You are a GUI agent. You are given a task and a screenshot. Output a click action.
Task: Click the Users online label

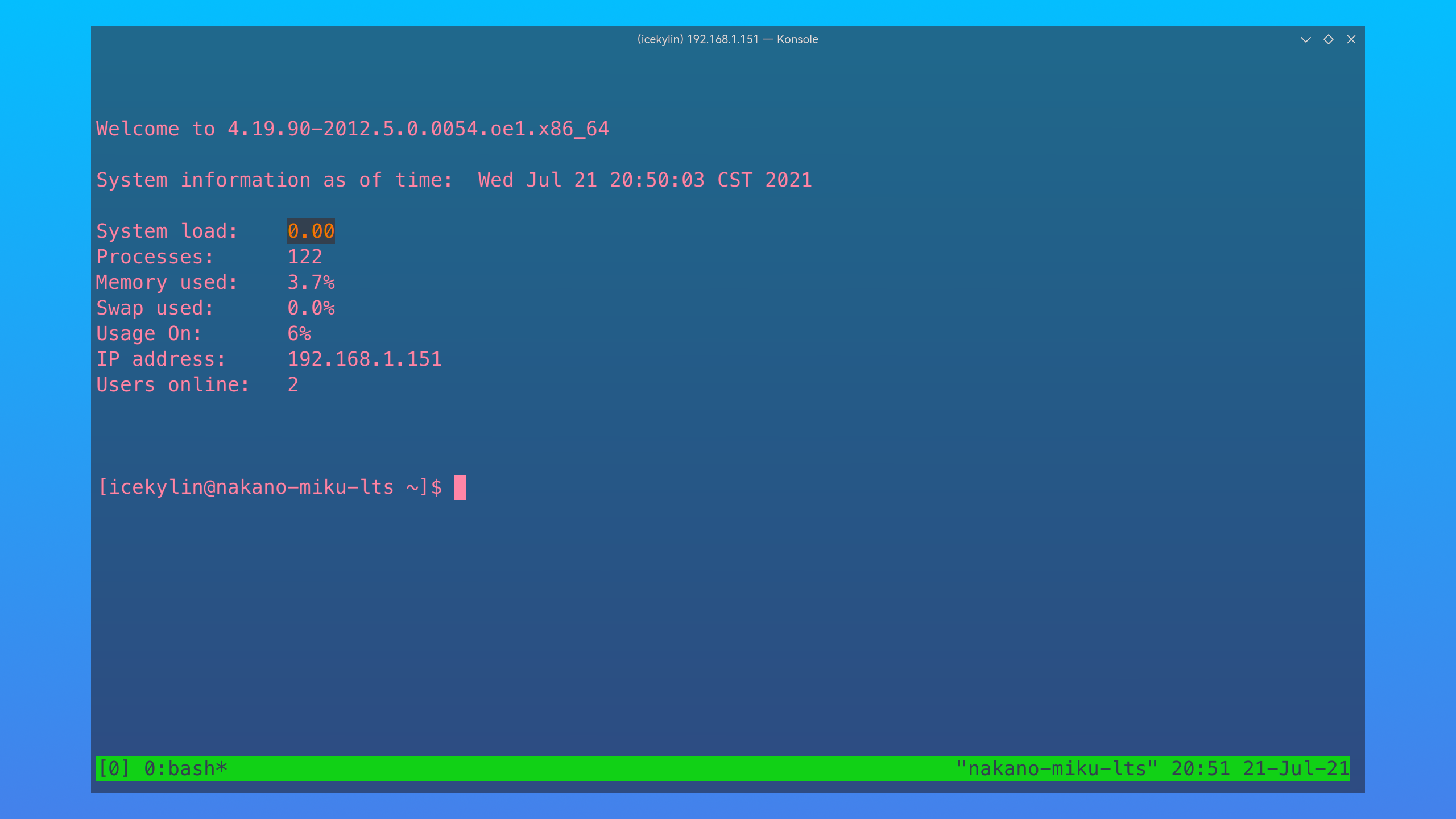tap(173, 384)
